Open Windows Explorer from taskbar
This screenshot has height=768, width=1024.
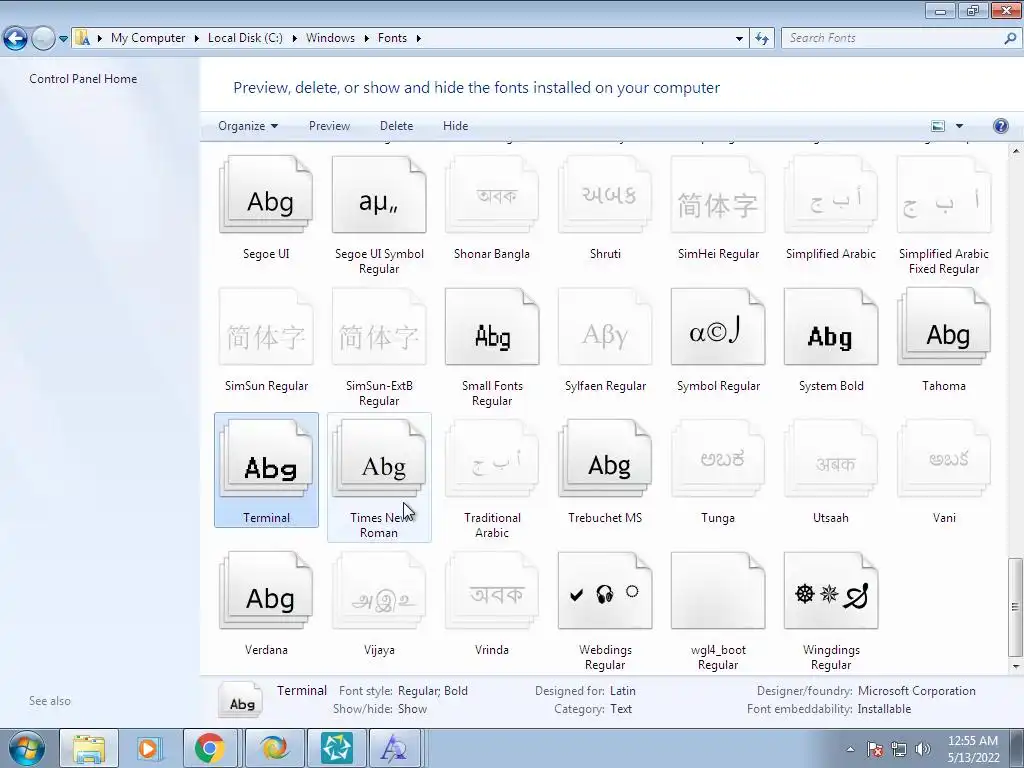89,748
